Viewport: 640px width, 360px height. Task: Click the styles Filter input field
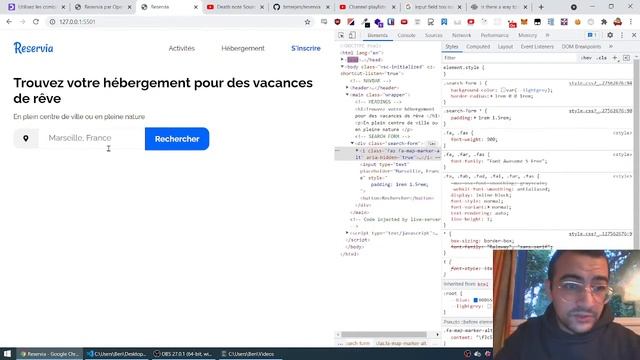click(510, 58)
